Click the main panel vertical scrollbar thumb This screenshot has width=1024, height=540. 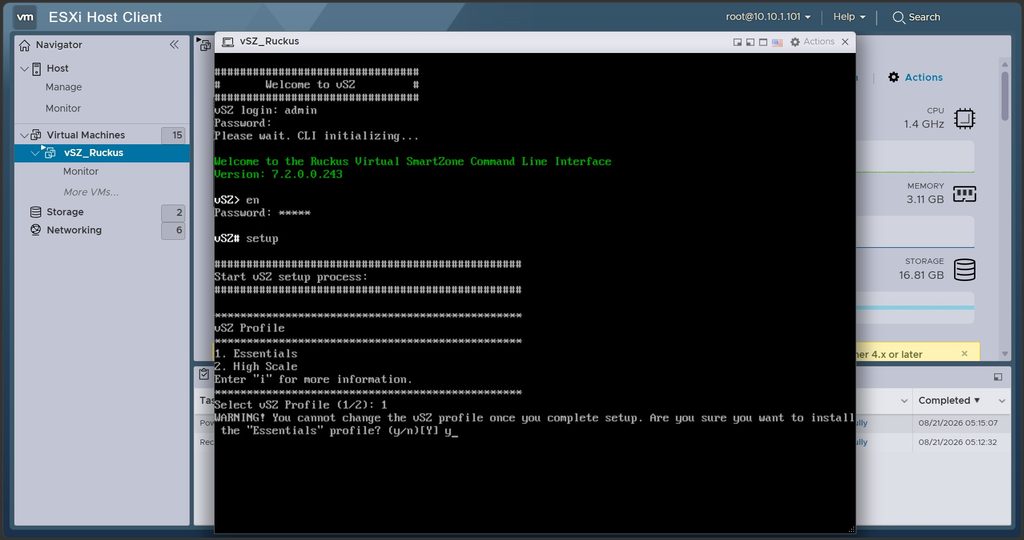click(x=1004, y=97)
